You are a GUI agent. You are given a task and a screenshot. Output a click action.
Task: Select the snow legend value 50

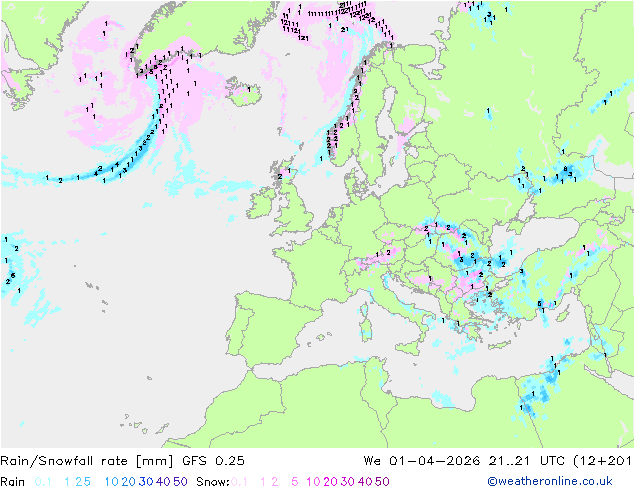click(x=382, y=482)
